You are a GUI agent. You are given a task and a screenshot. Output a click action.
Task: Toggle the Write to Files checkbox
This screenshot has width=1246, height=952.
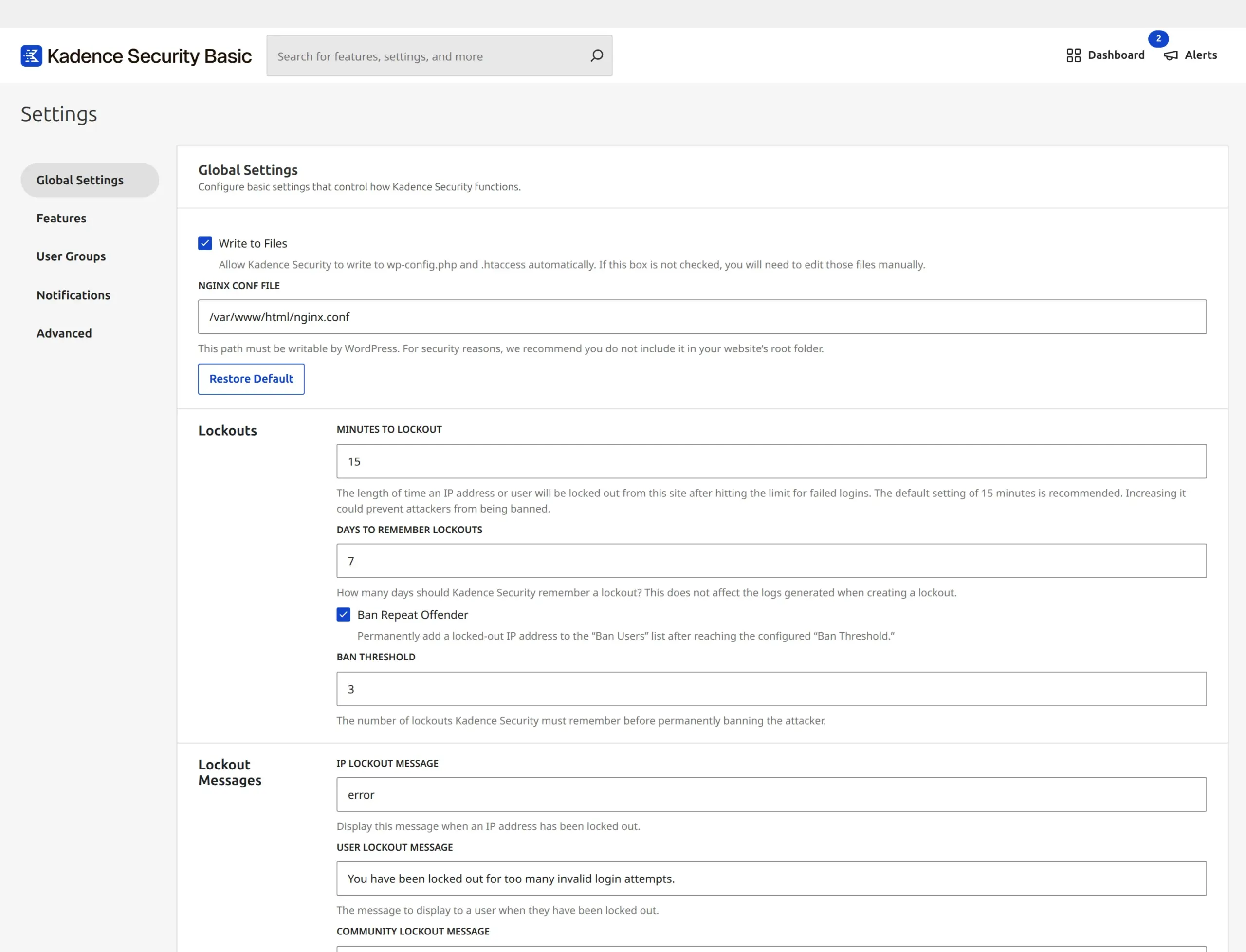205,243
